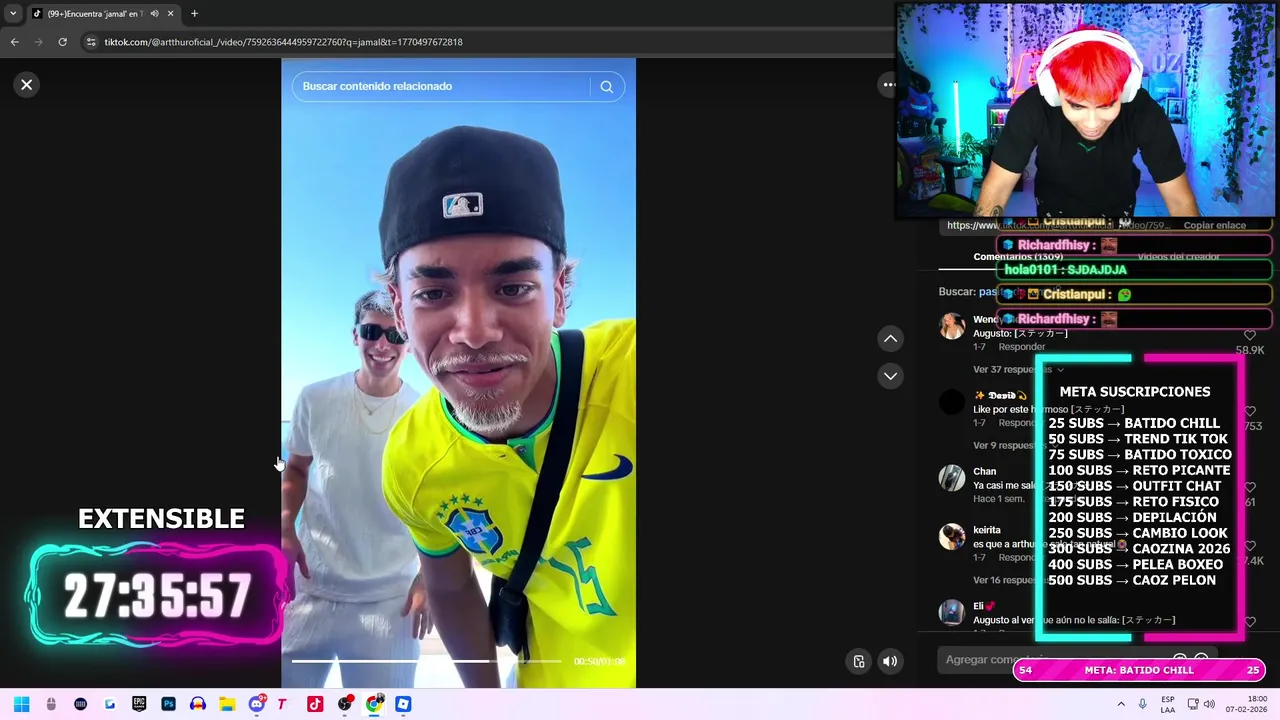Click 'Copiar enlace' button
The height and width of the screenshot is (720, 1280).
point(1214,226)
